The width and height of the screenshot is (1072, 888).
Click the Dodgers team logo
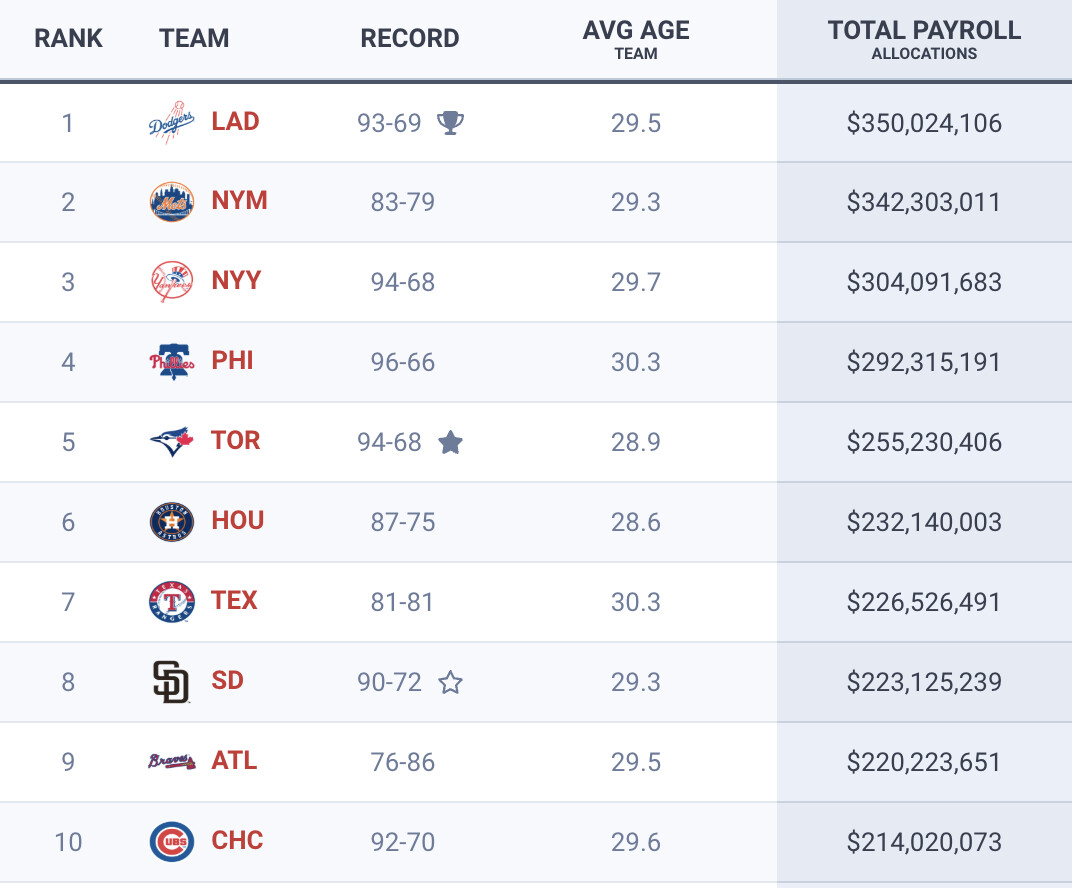click(171, 122)
